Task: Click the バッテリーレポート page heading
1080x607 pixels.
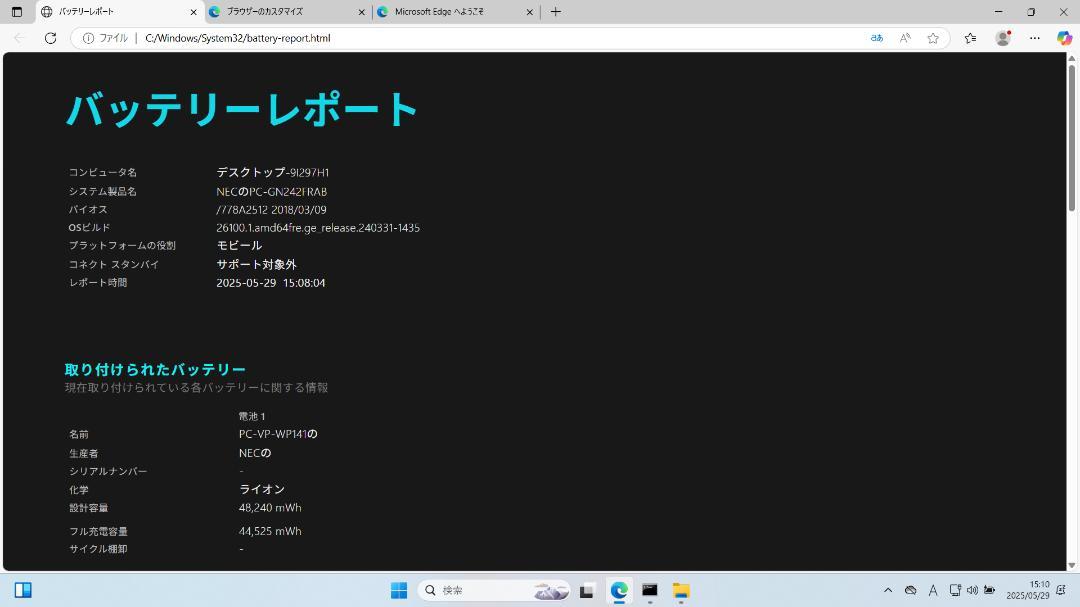Action: click(241, 110)
